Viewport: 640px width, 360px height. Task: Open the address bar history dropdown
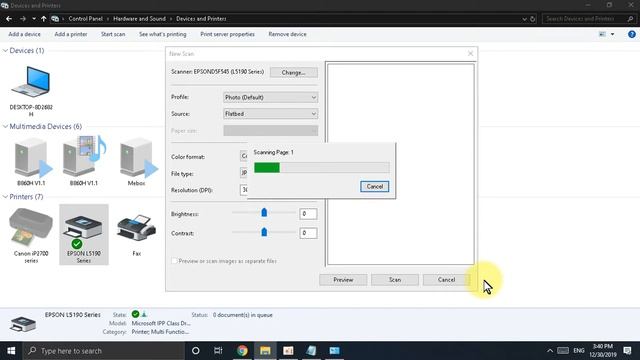524,19
